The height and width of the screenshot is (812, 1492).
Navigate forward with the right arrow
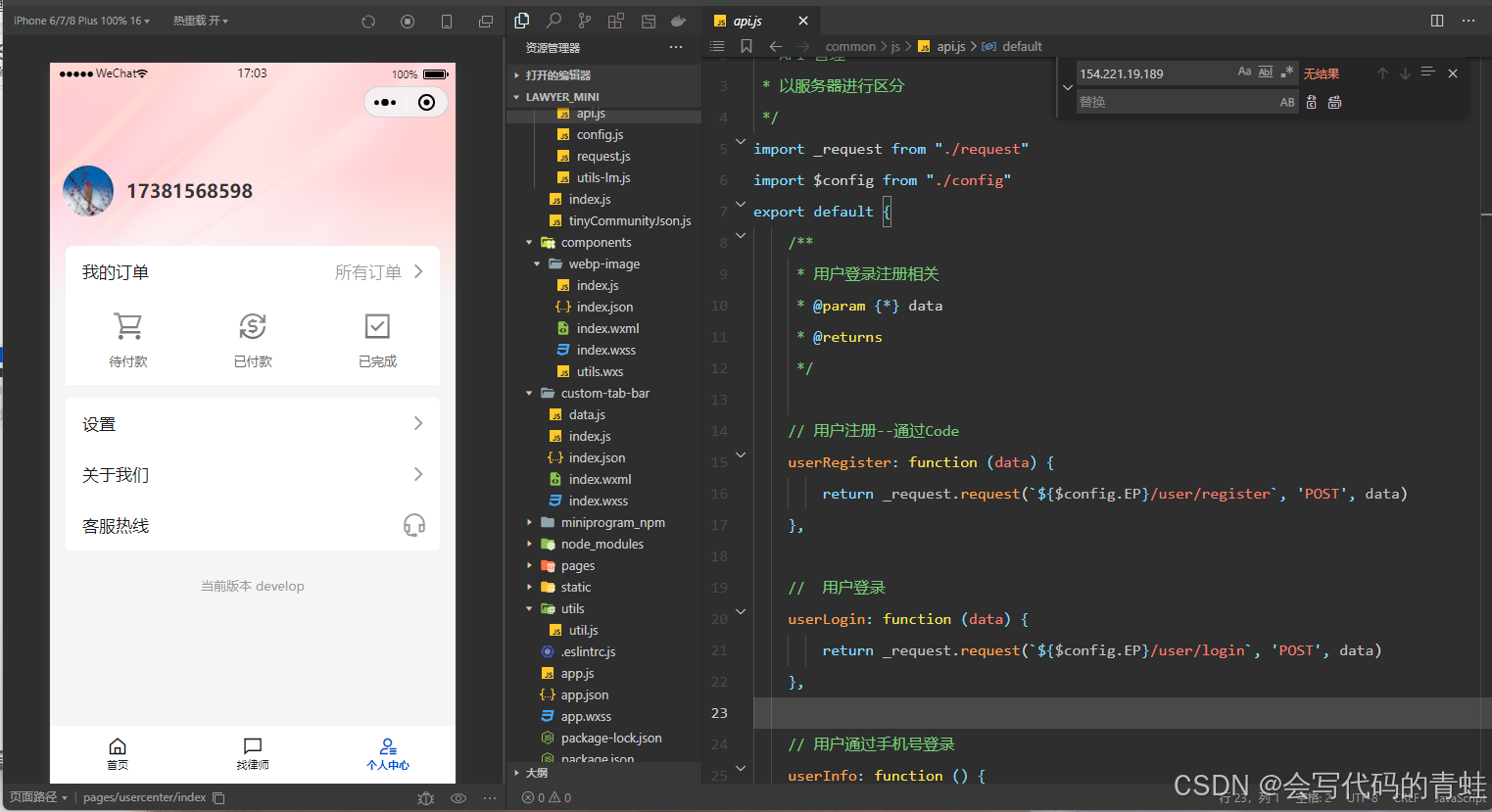point(803,46)
